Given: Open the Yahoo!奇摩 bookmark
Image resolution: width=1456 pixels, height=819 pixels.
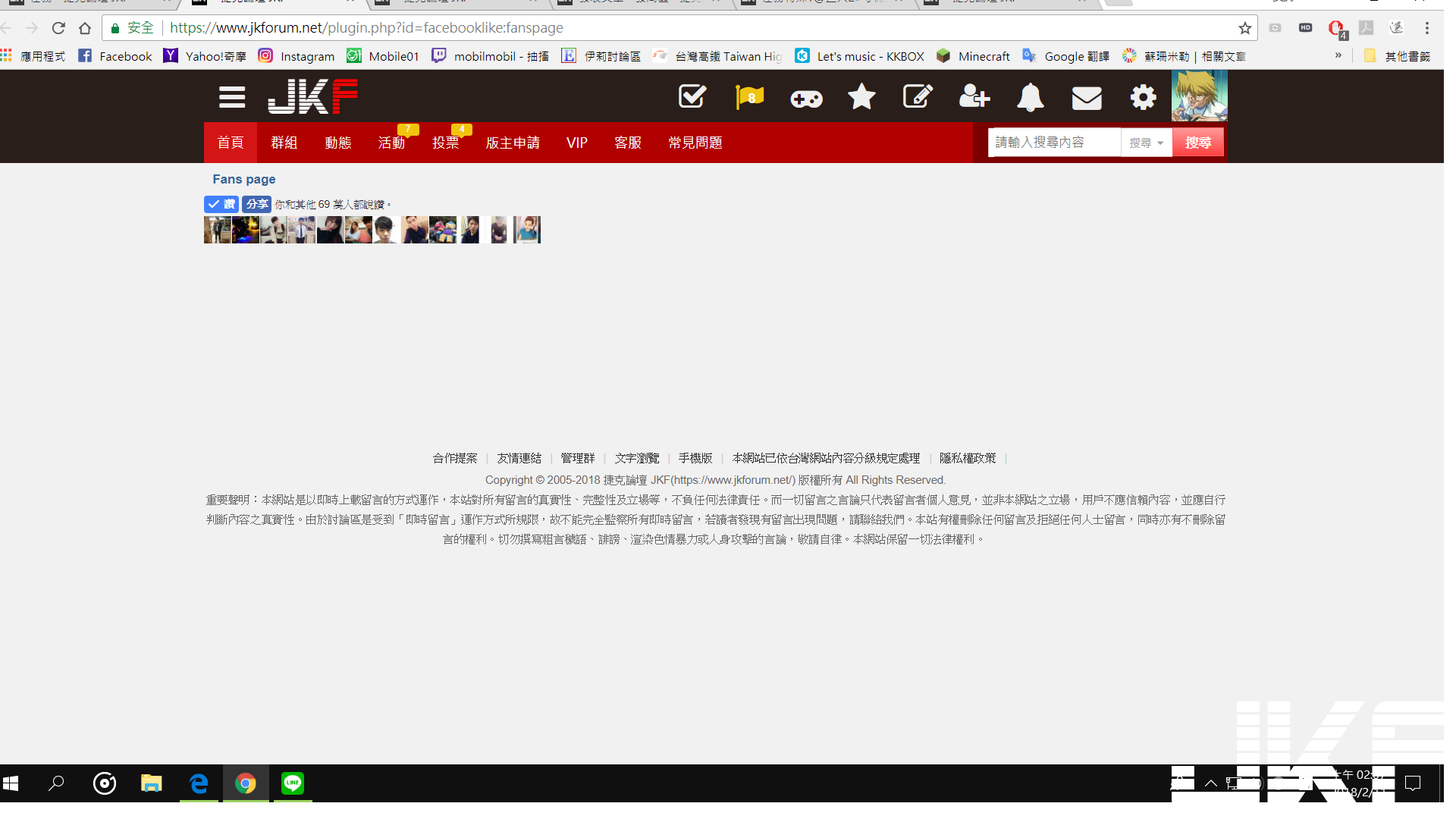Looking at the screenshot, I should (x=205, y=56).
